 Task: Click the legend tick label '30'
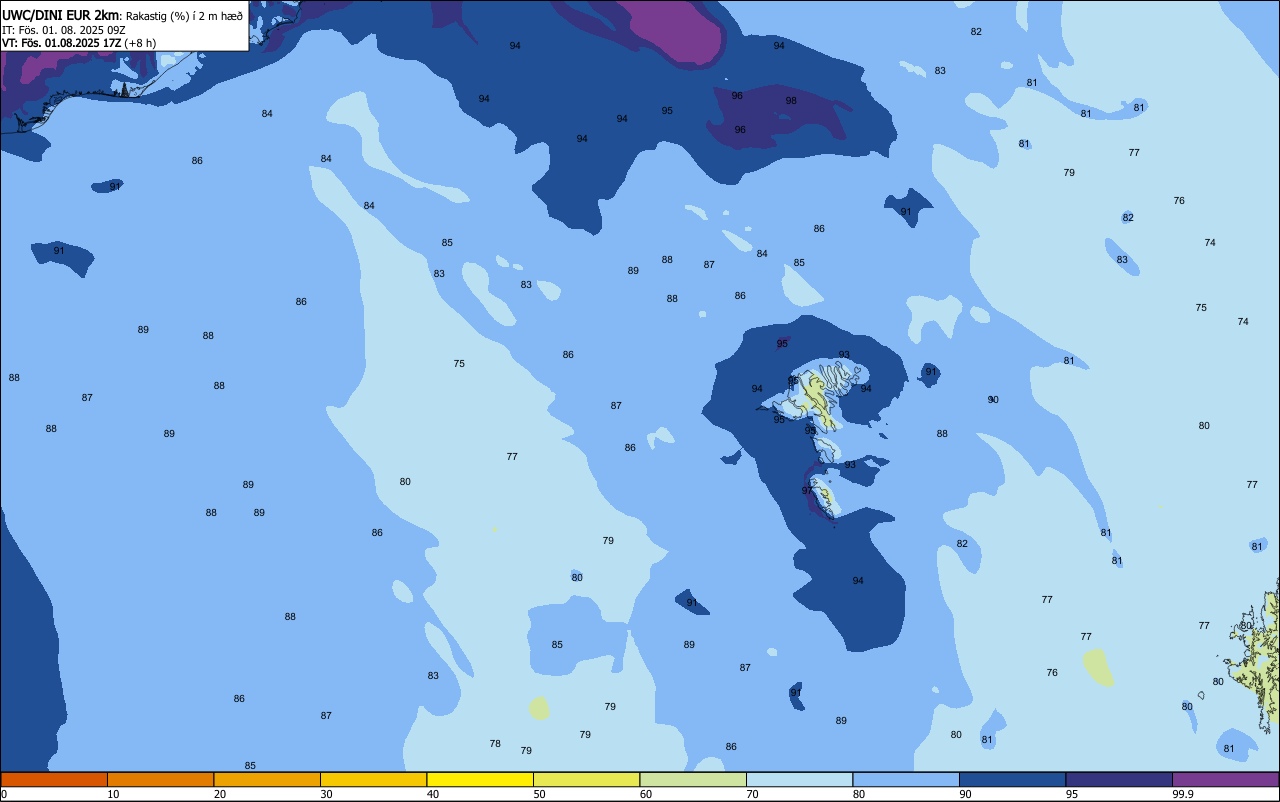click(326, 794)
